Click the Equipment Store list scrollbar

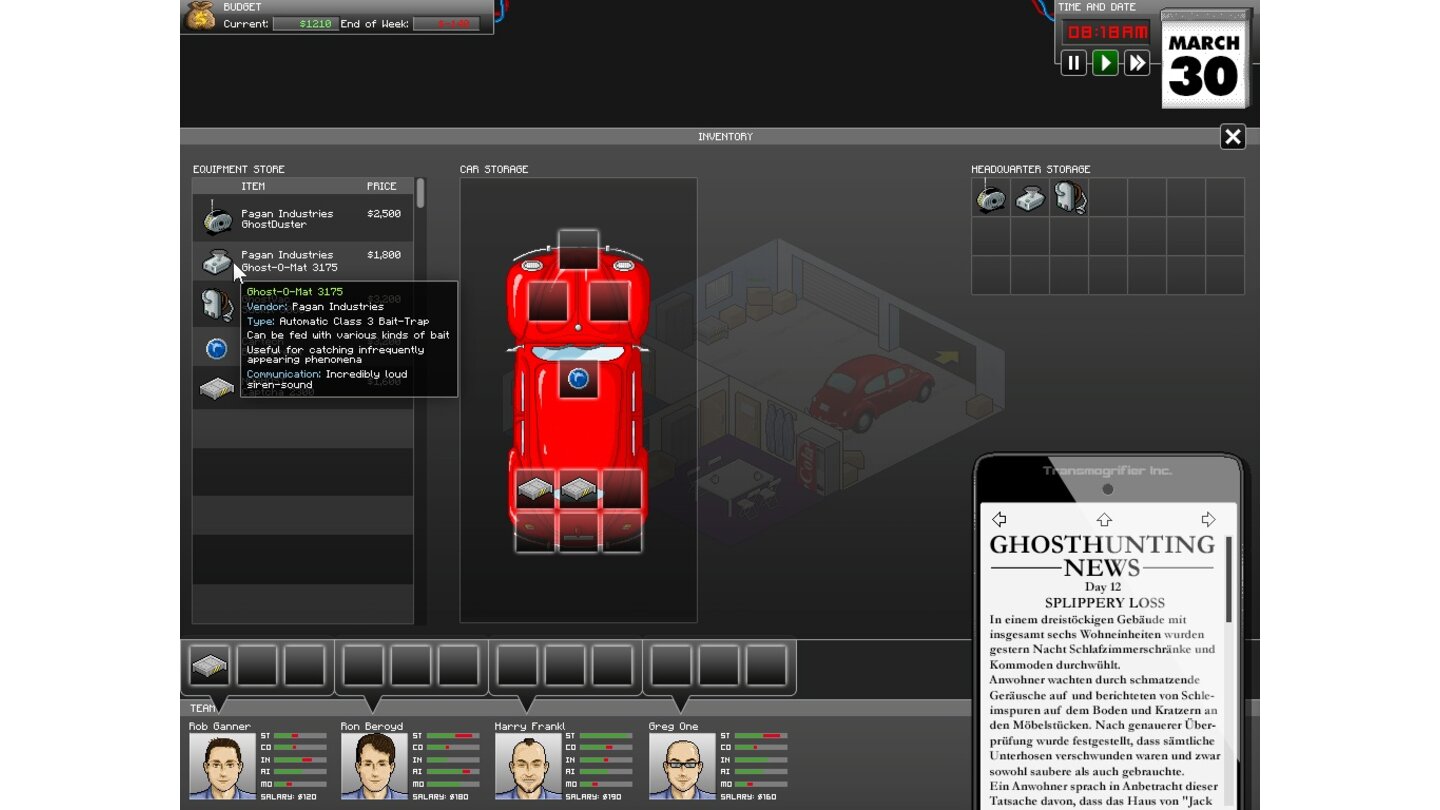tap(421, 193)
